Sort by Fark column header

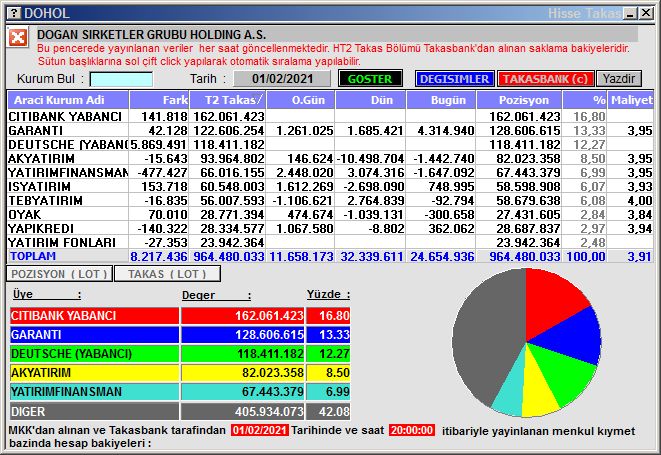tap(159, 100)
